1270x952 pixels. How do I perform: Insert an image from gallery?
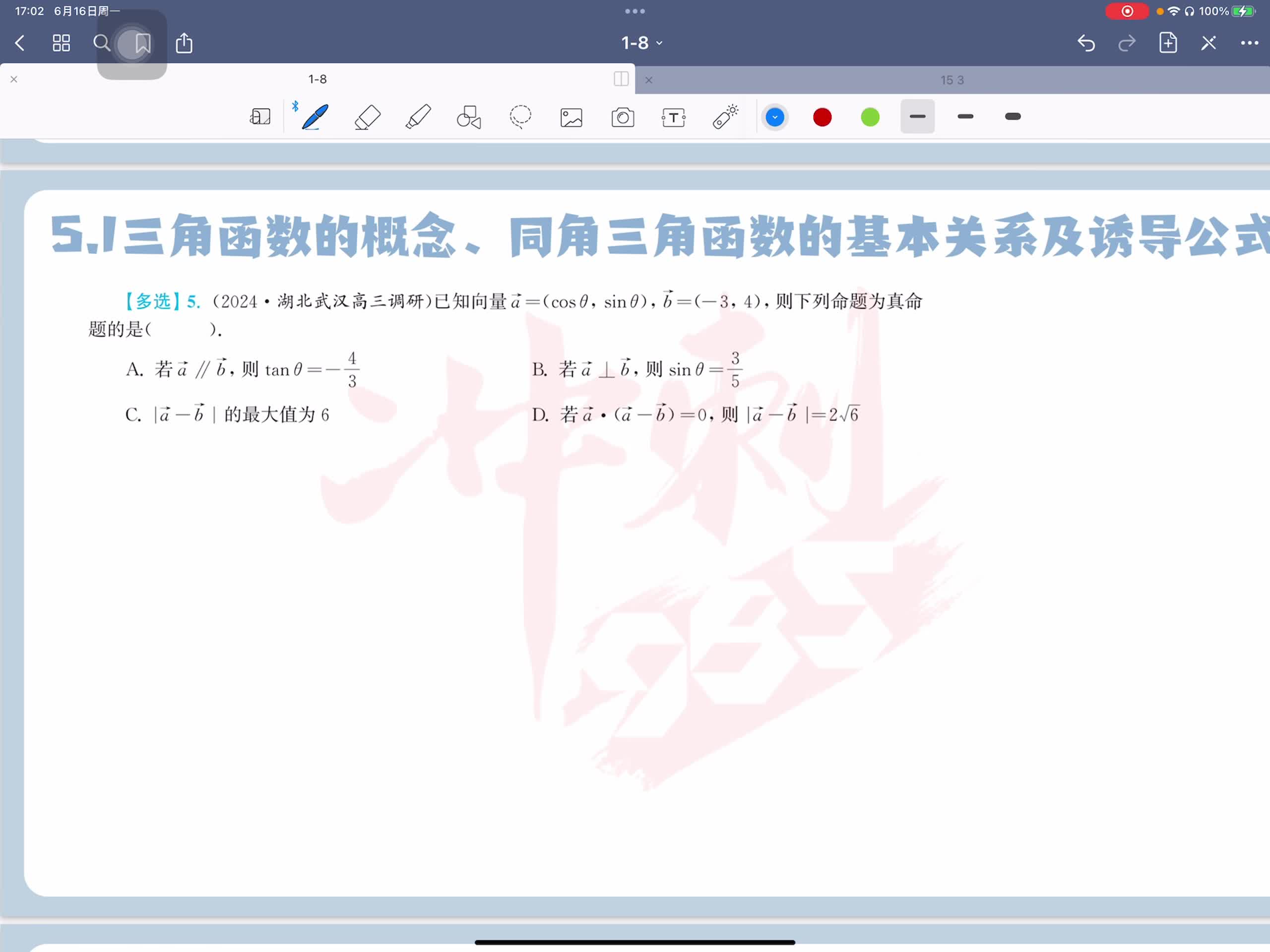pos(571,118)
